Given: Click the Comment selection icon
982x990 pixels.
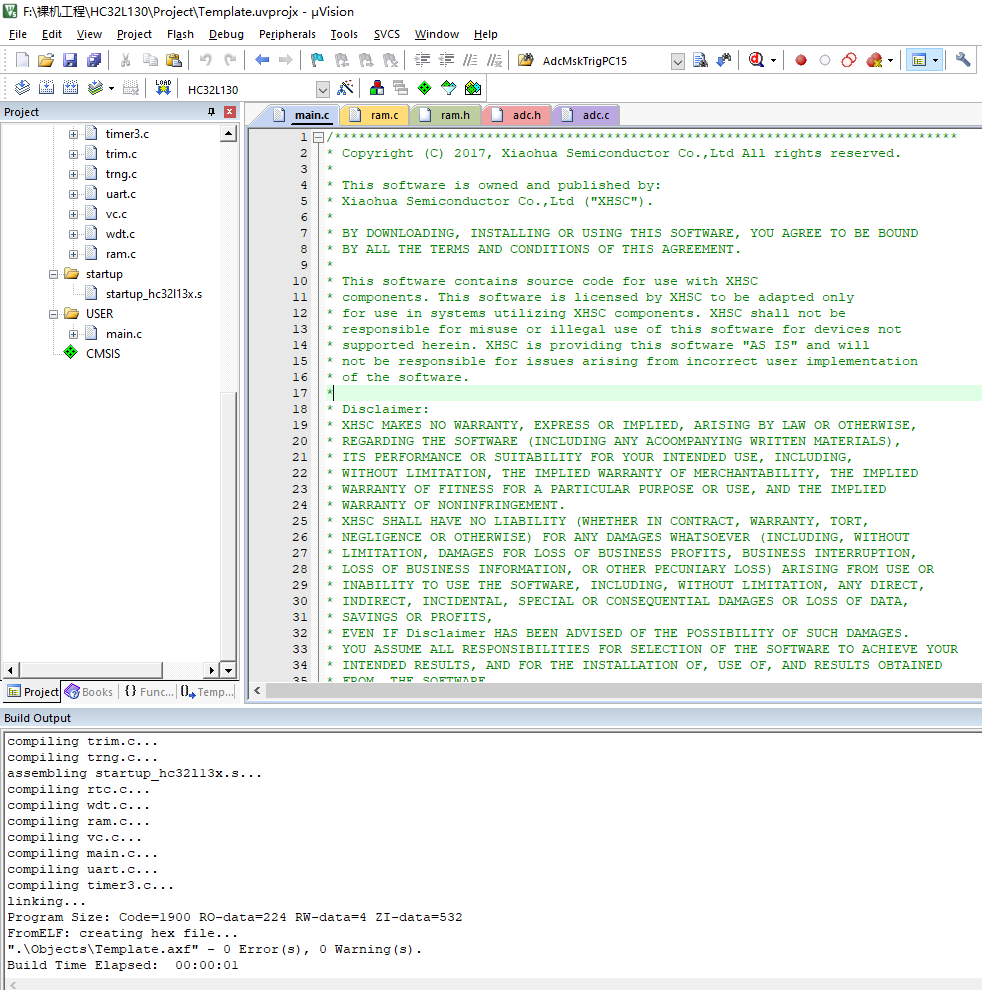Looking at the screenshot, I should pyautogui.click(x=470, y=61).
